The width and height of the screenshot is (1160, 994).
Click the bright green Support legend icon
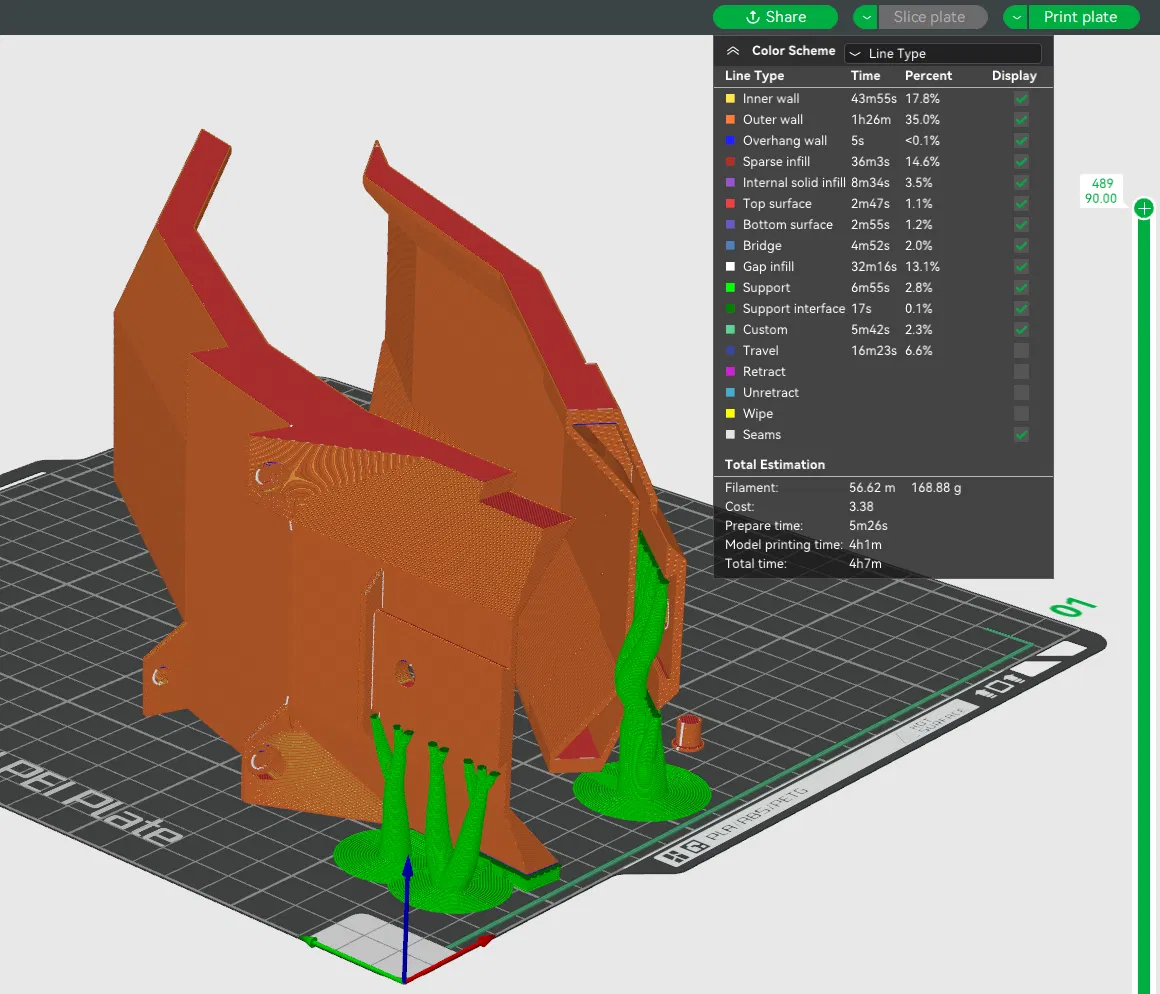tap(730, 288)
